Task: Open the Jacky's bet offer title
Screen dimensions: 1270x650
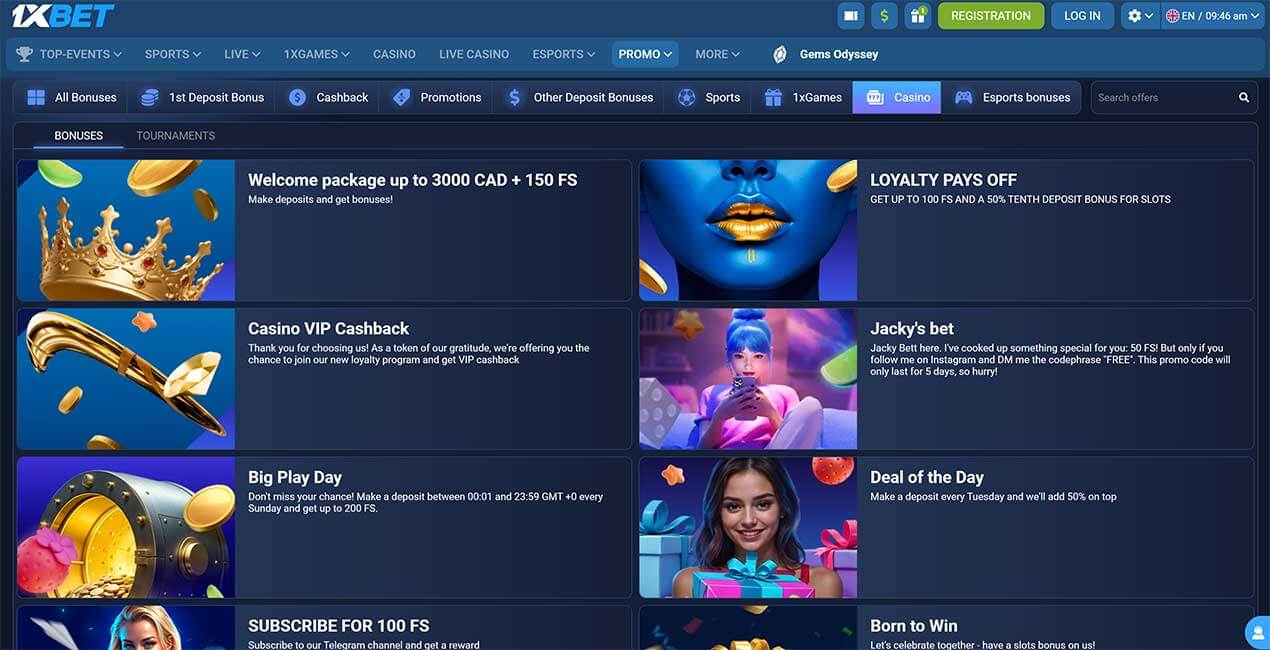Action: coord(912,328)
